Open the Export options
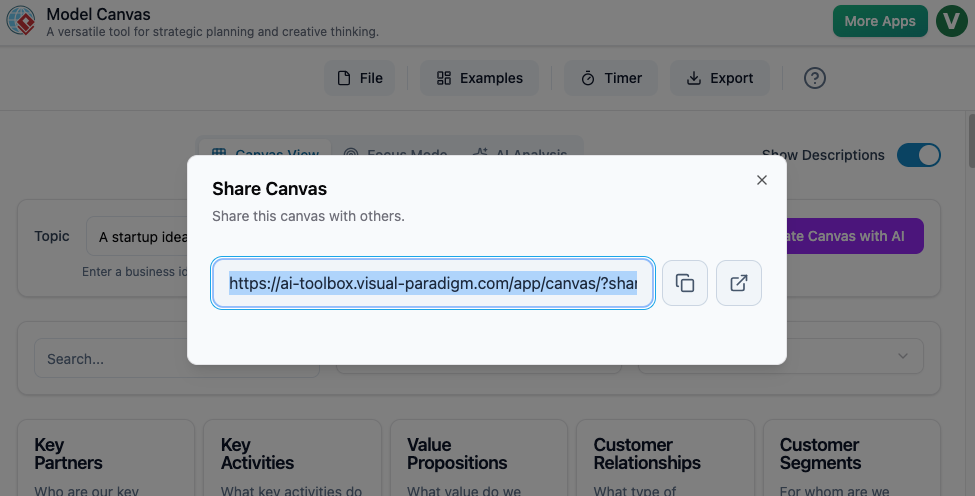 click(x=719, y=78)
